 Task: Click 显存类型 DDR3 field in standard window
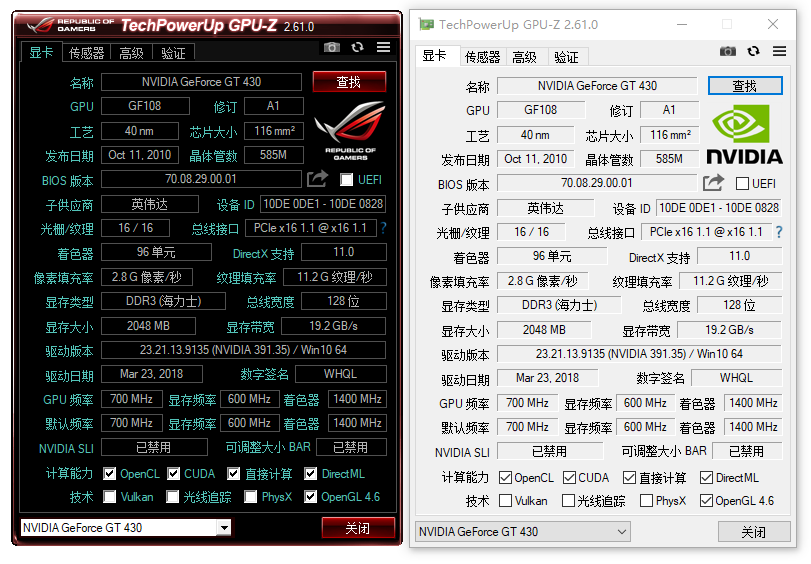[559, 305]
